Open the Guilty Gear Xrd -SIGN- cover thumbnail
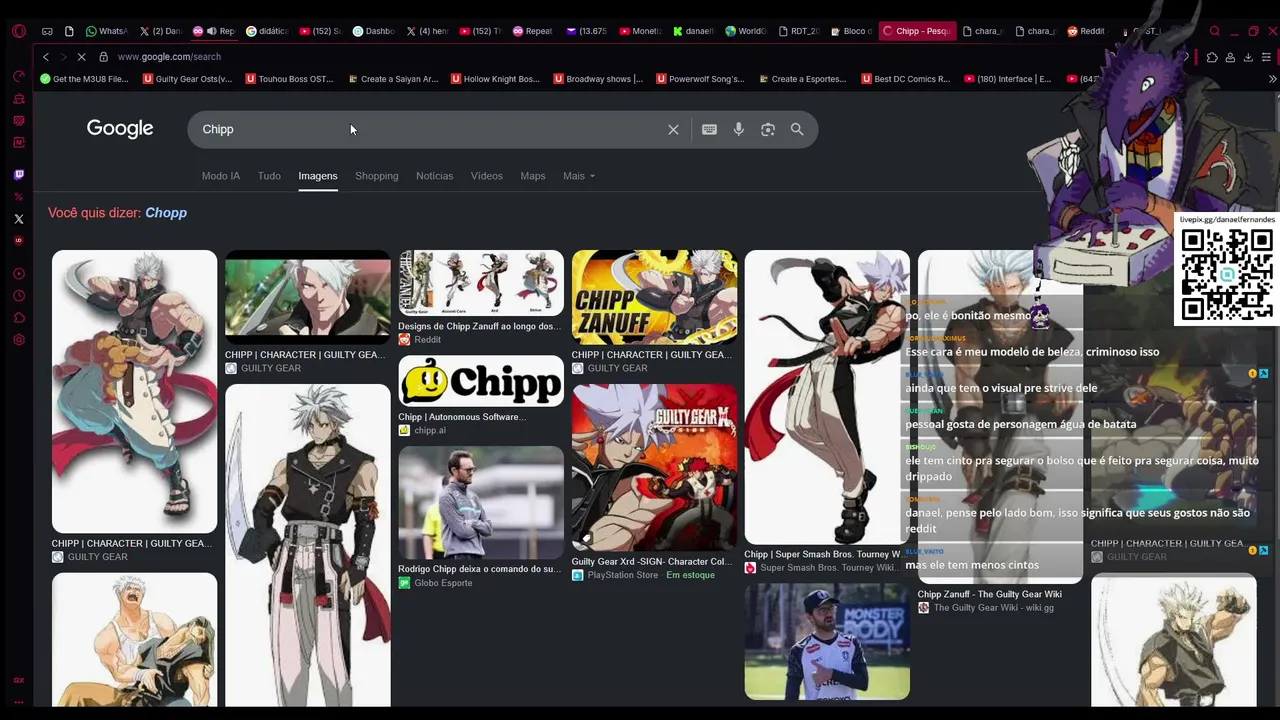The width and height of the screenshot is (1280, 720). tap(654, 468)
